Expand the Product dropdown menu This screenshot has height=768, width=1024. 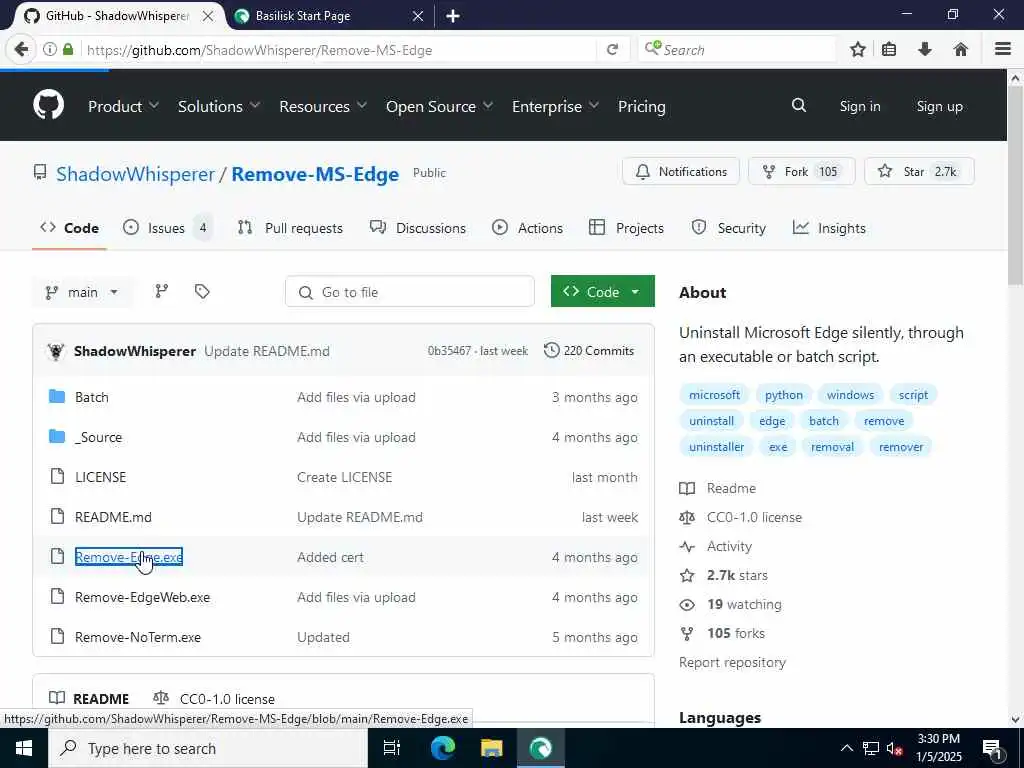click(x=123, y=106)
